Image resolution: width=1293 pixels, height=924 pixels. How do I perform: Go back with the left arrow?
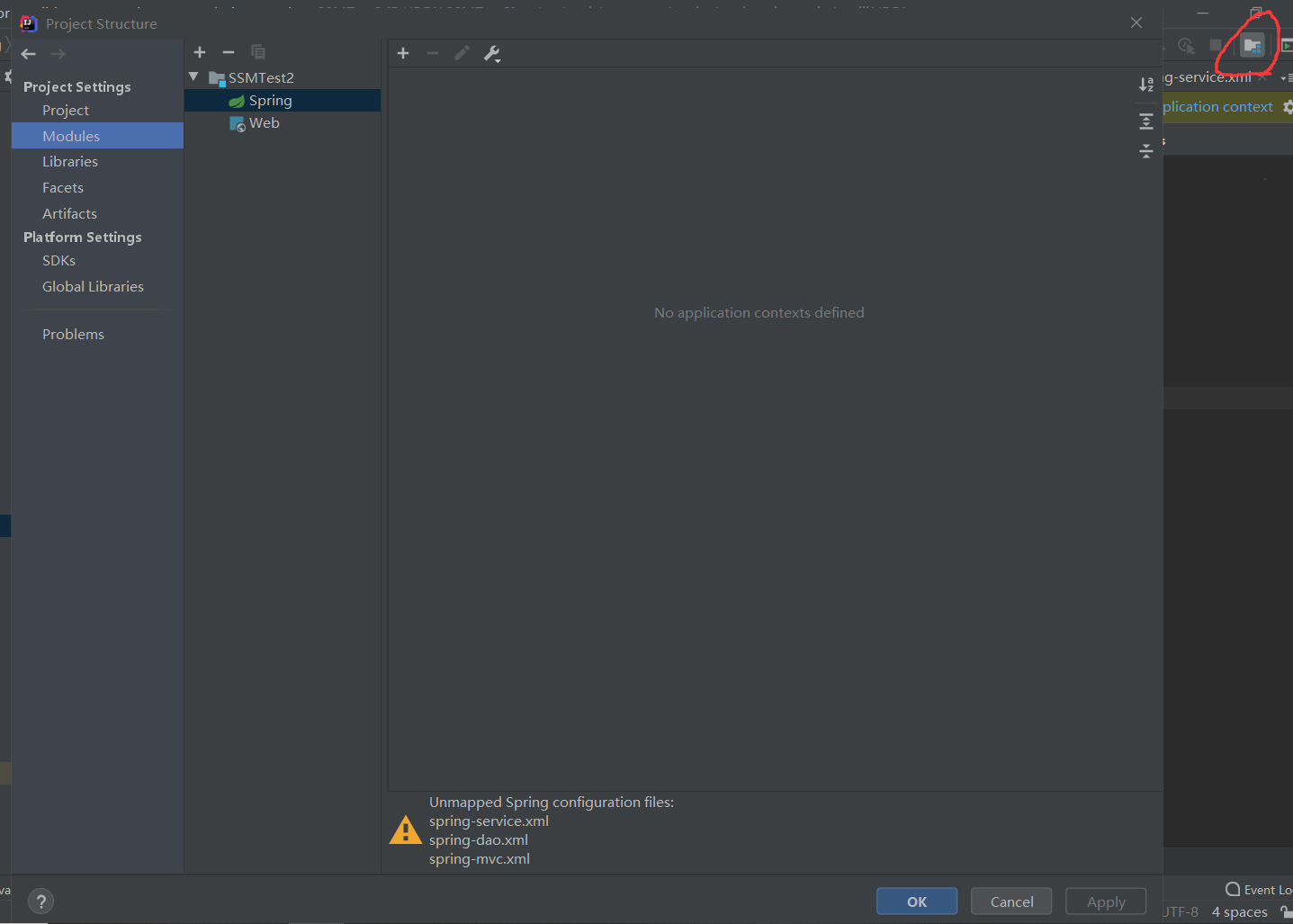29,54
